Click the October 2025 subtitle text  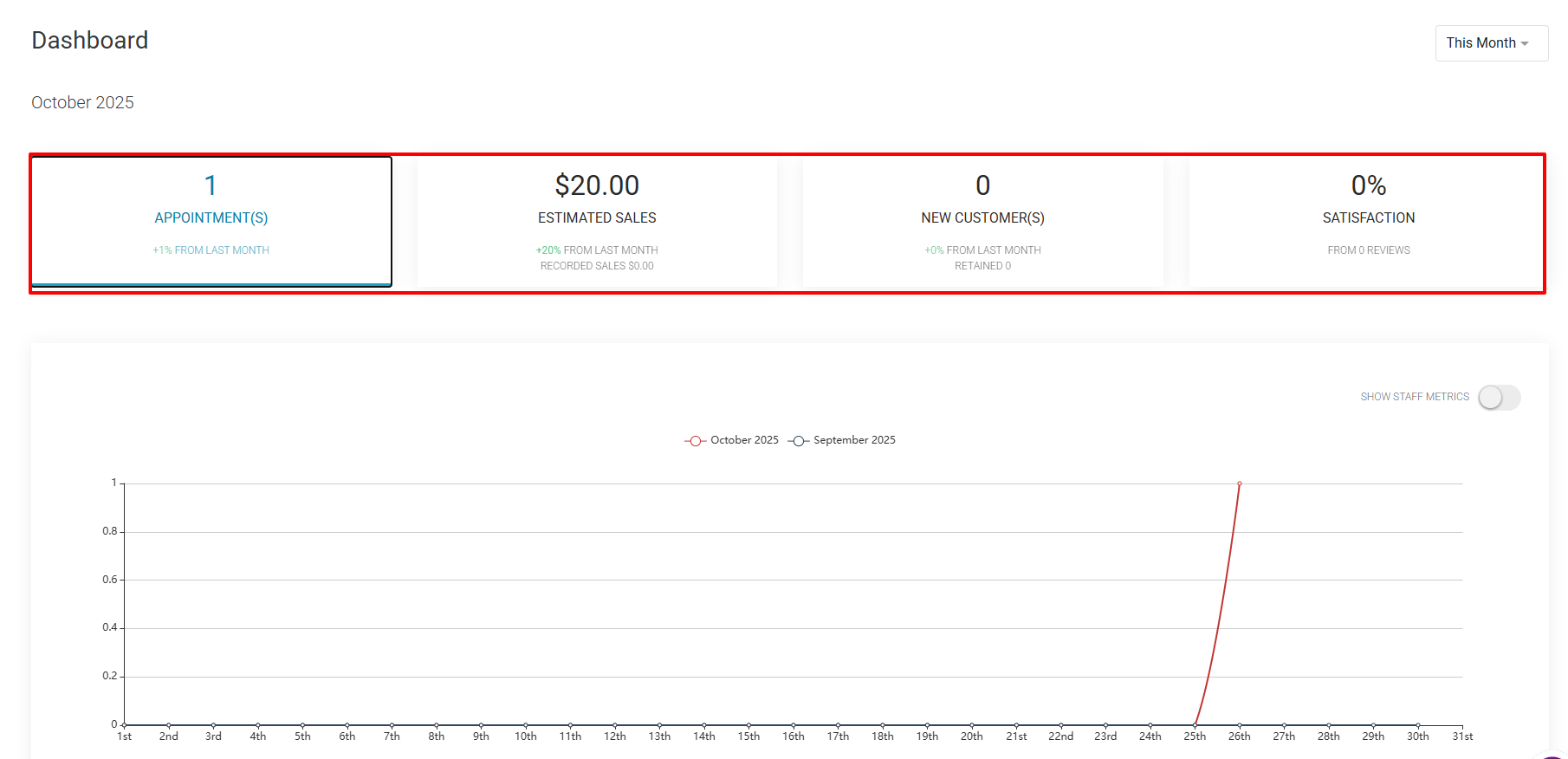[82, 102]
